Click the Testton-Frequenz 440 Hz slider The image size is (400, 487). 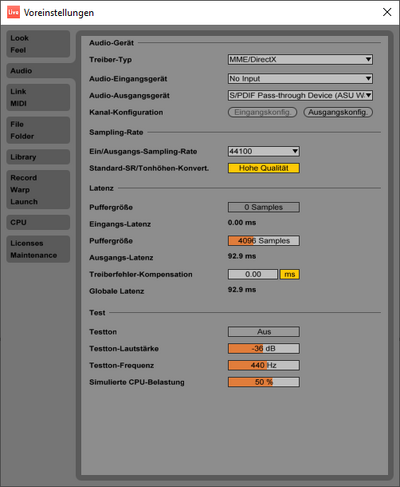pyautogui.click(x=264, y=365)
